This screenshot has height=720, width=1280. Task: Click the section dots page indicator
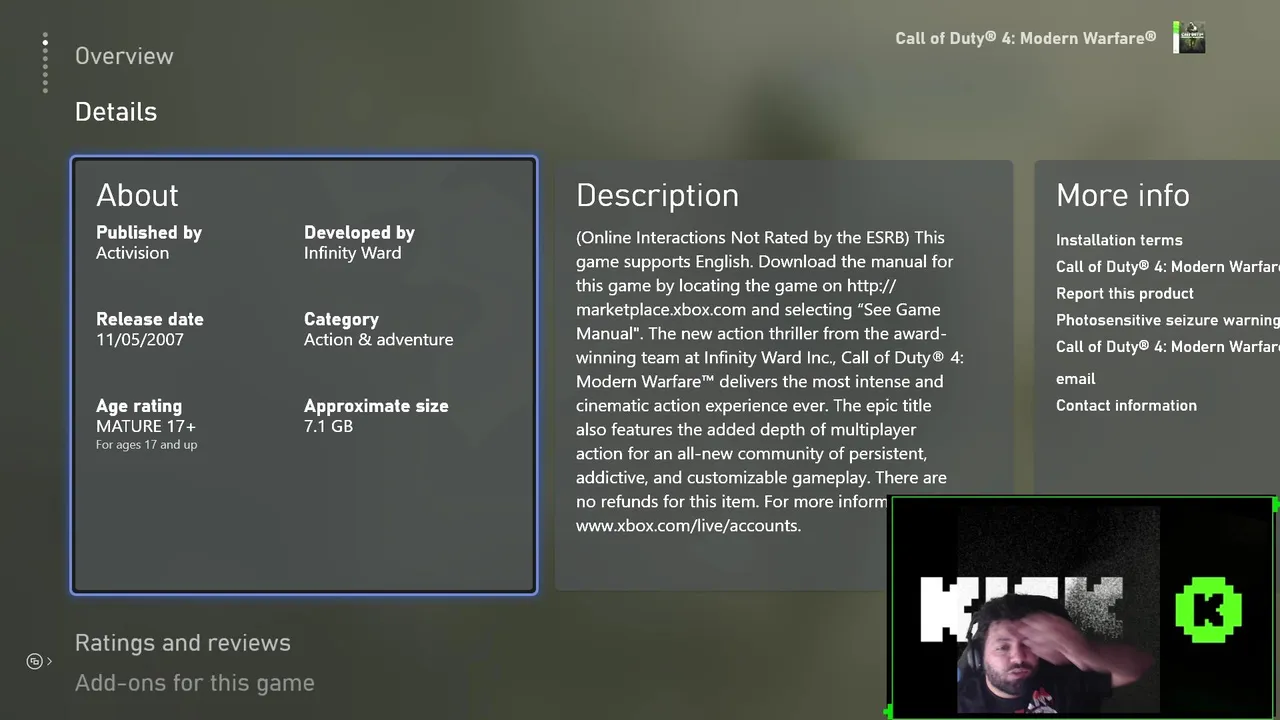[x=45, y=63]
